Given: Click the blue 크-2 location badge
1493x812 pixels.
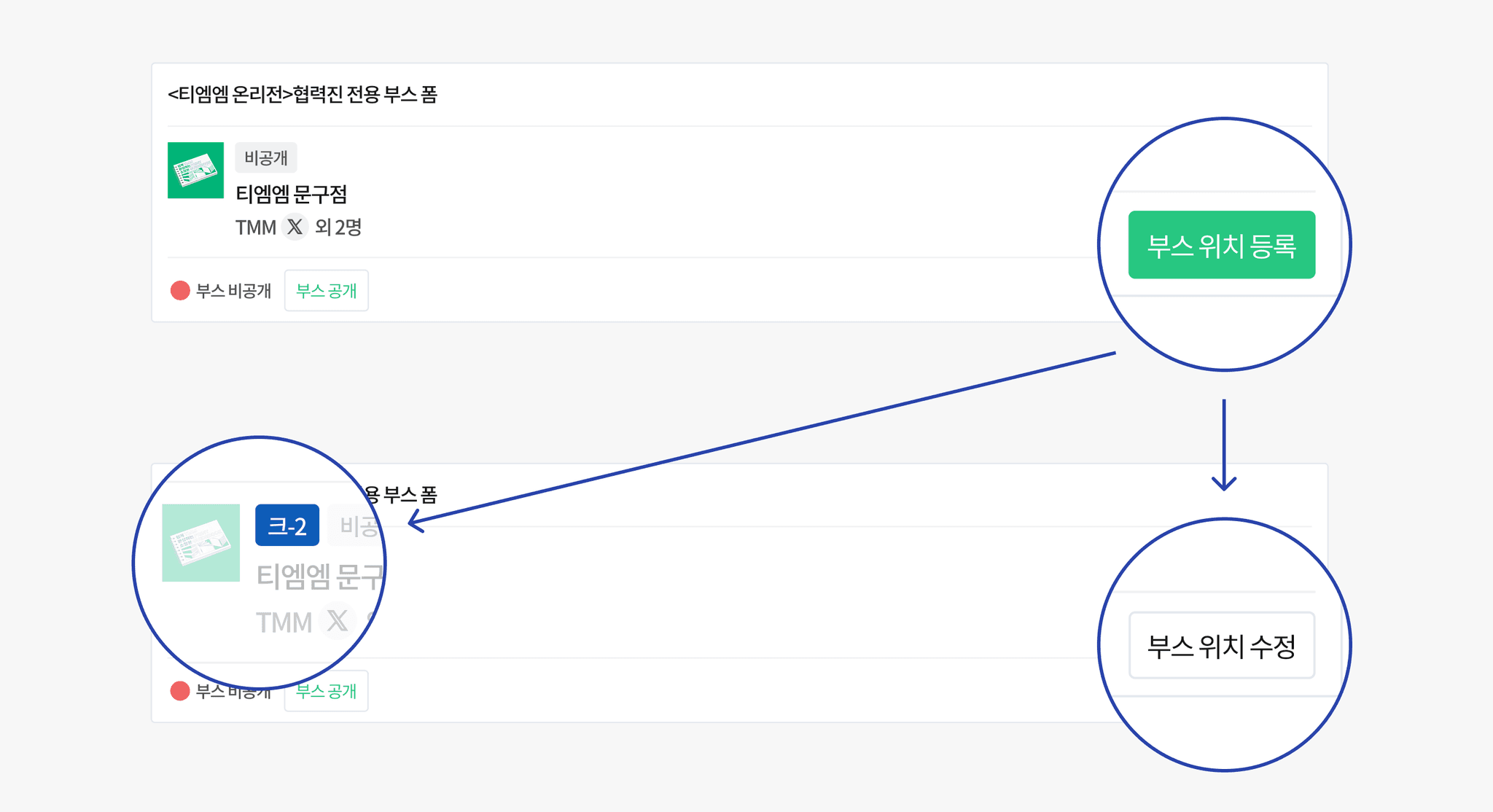Looking at the screenshot, I should coord(286,525).
